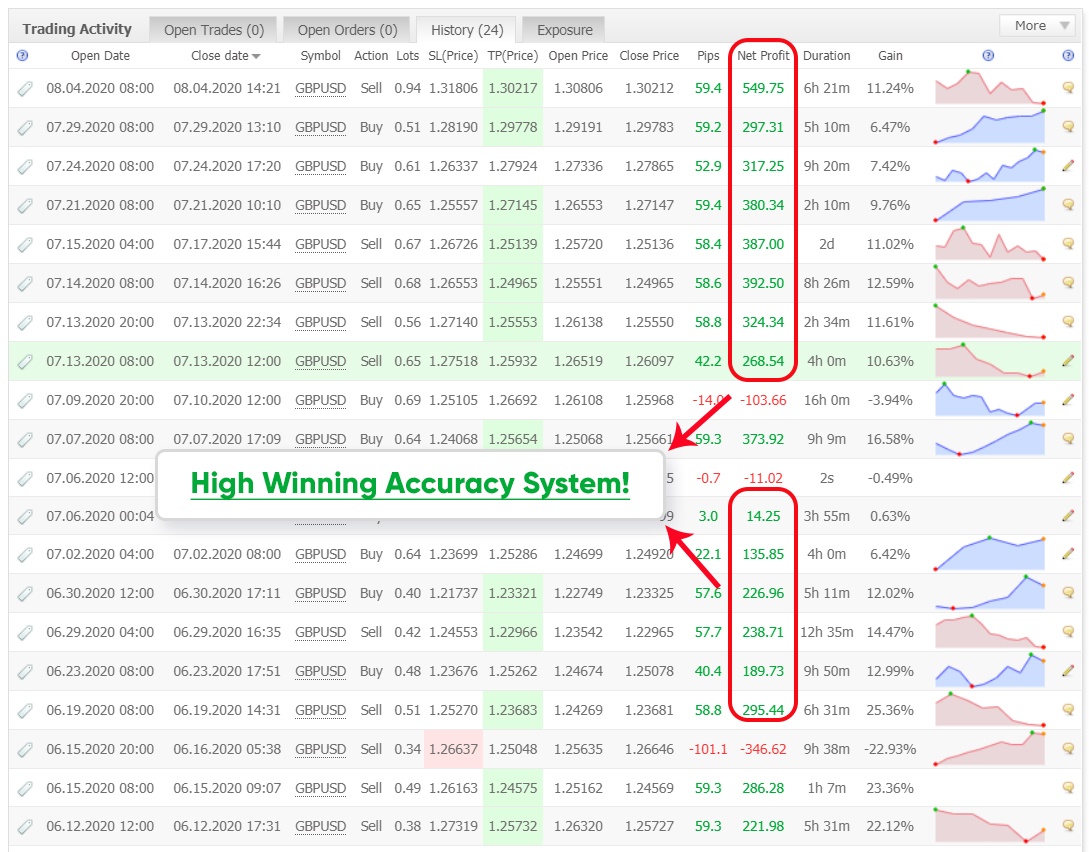This screenshot has width=1089, height=852.
Task: Open the Exposure tab
Action: click(564, 30)
